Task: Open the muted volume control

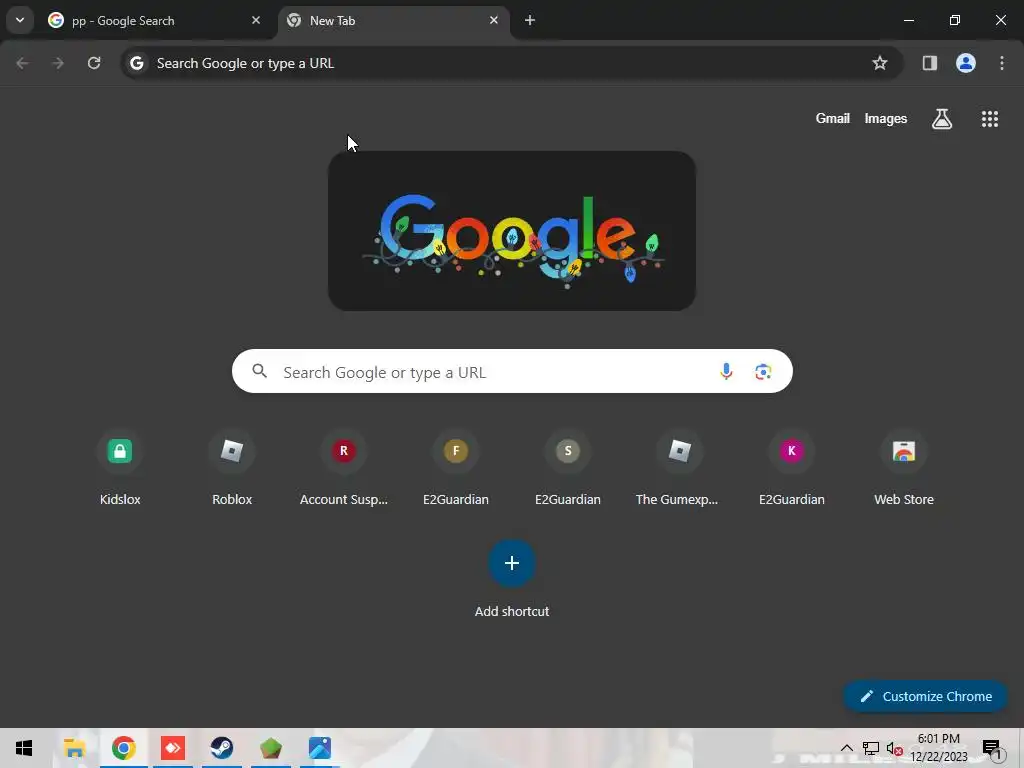Action: click(x=894, y=748)
